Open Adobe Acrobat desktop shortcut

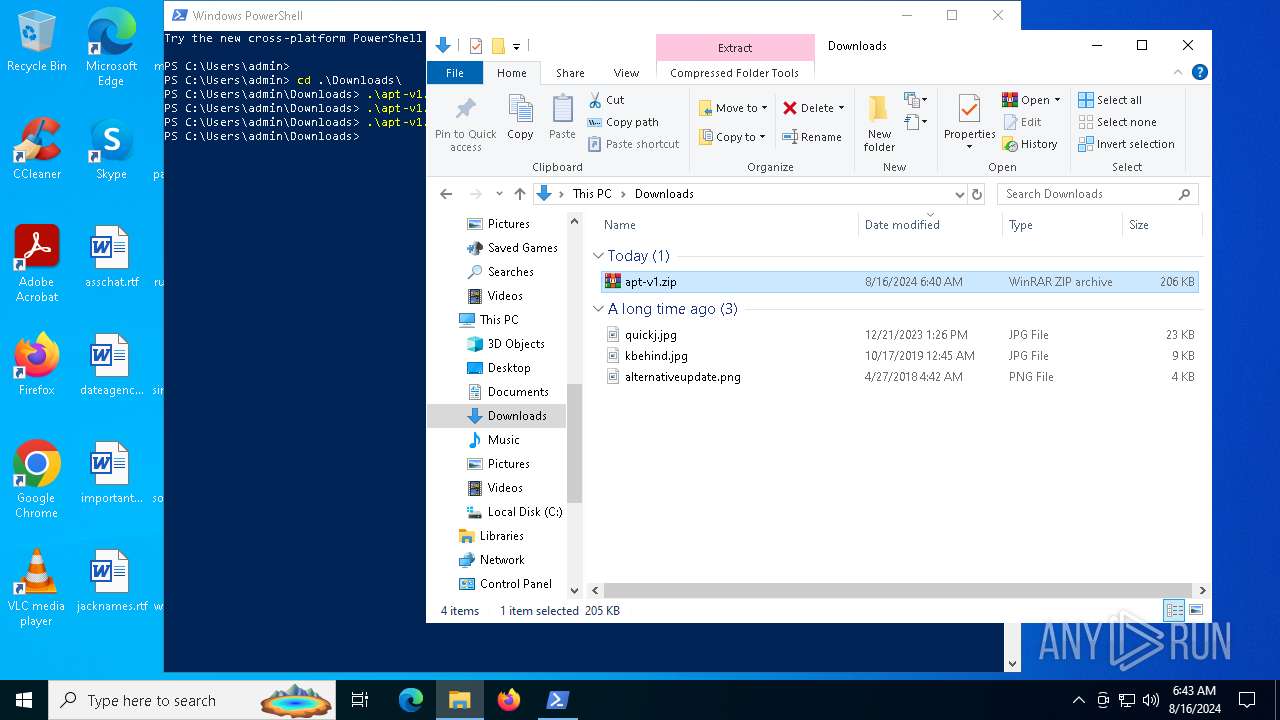click(x=37, y=263)
